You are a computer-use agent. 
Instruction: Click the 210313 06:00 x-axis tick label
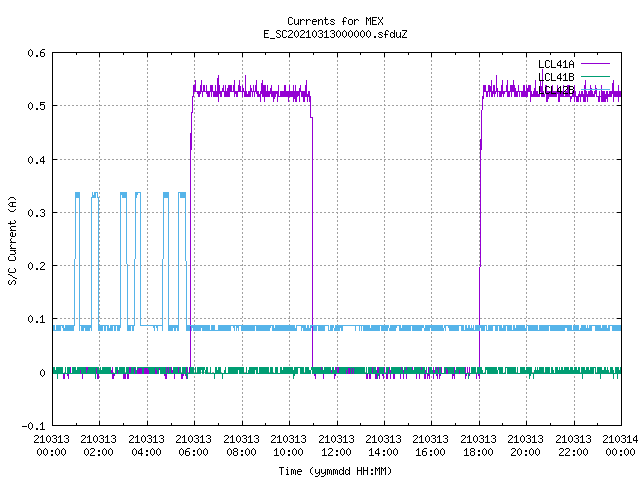click(193, 445)
